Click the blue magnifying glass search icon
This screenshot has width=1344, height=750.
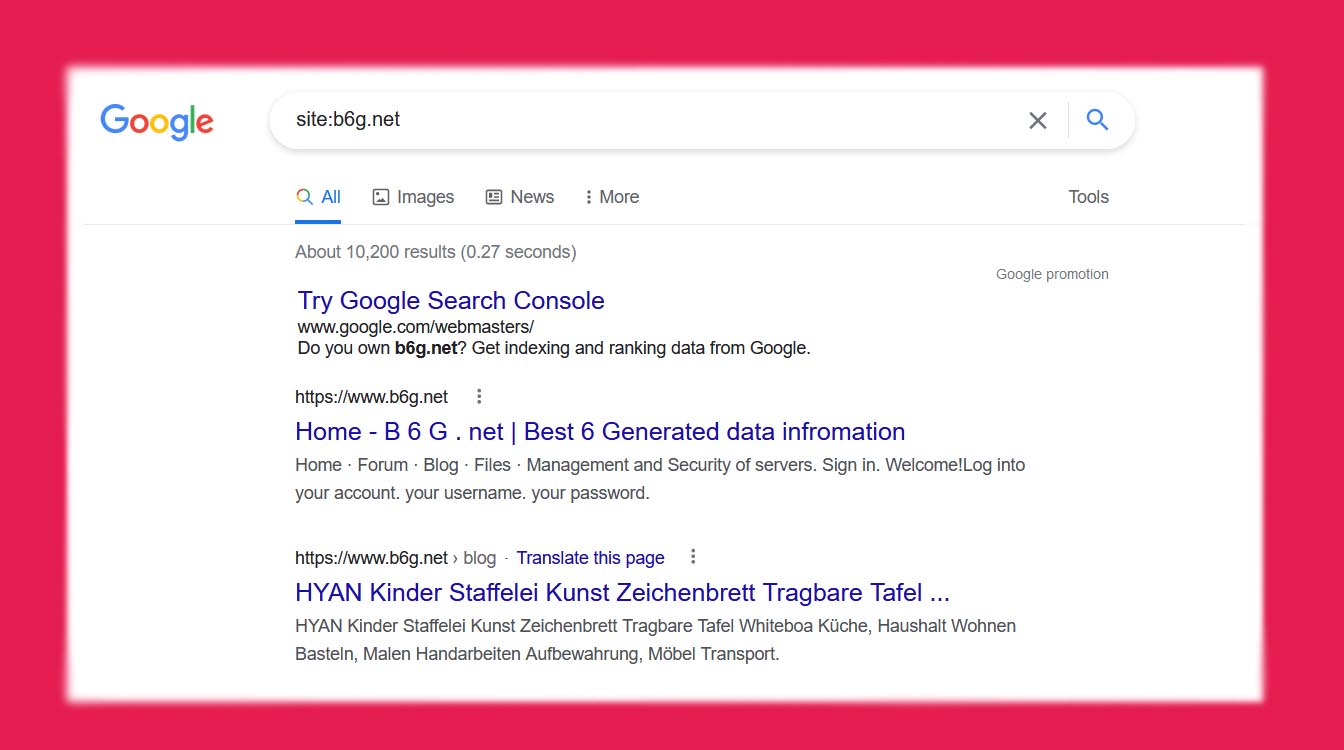click(1097, 119)
